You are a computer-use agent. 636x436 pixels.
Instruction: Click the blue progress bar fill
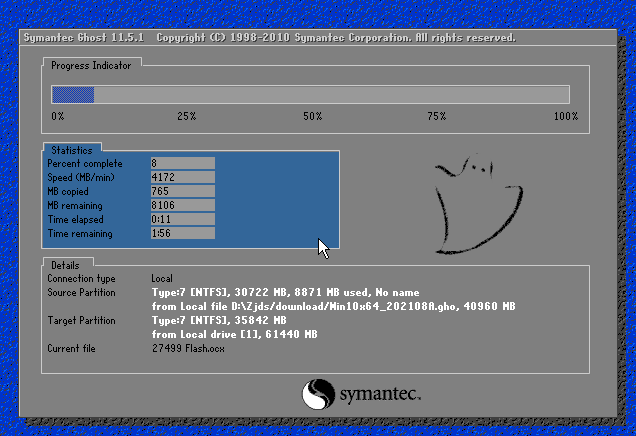point(73,95)
